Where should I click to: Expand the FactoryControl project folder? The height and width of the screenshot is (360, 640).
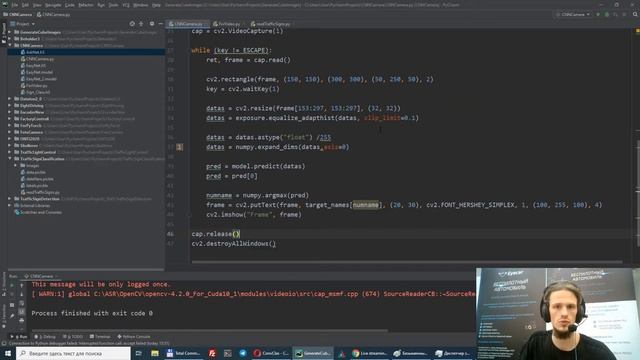point(9,119)
